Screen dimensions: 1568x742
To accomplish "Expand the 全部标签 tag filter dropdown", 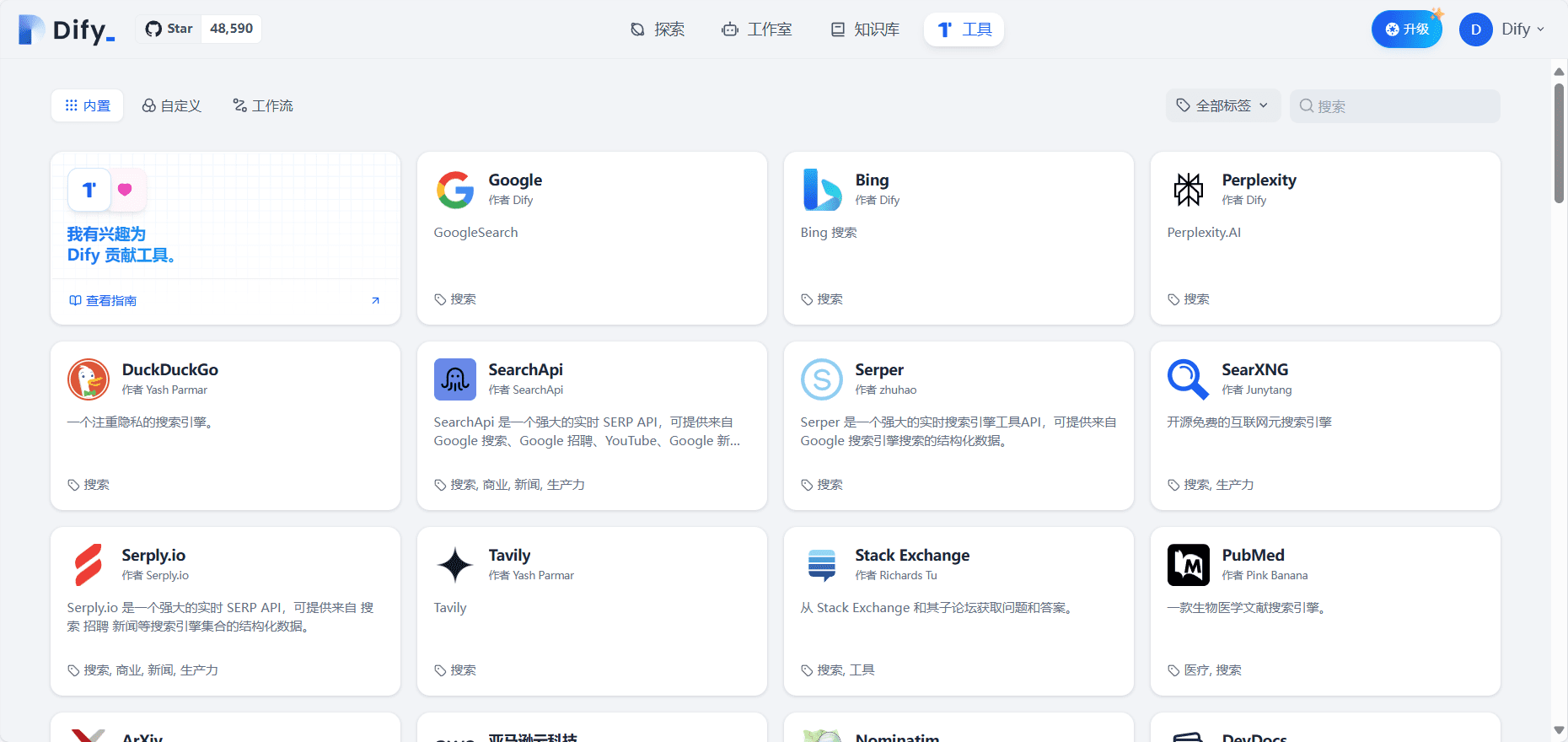I will pos(1222,105).
